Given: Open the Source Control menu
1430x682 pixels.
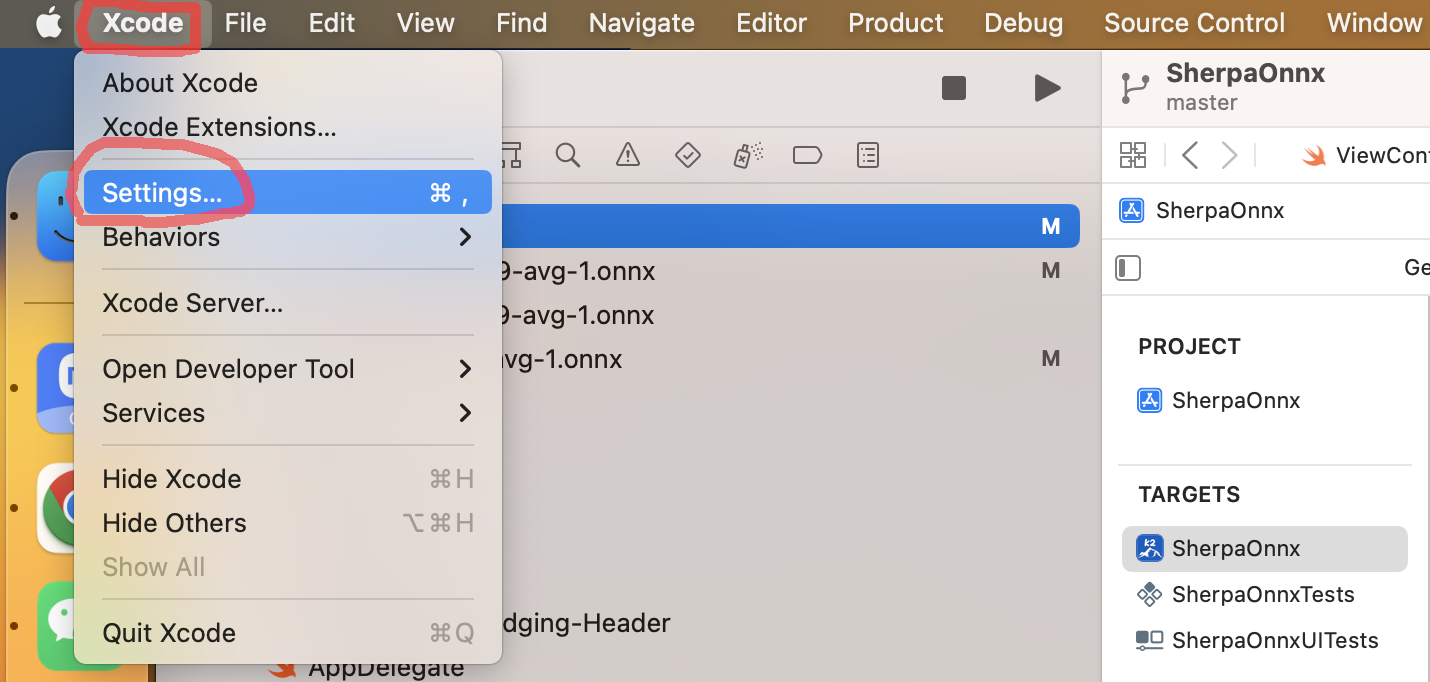Looking at the screenshot, I should coord(1194,23).
